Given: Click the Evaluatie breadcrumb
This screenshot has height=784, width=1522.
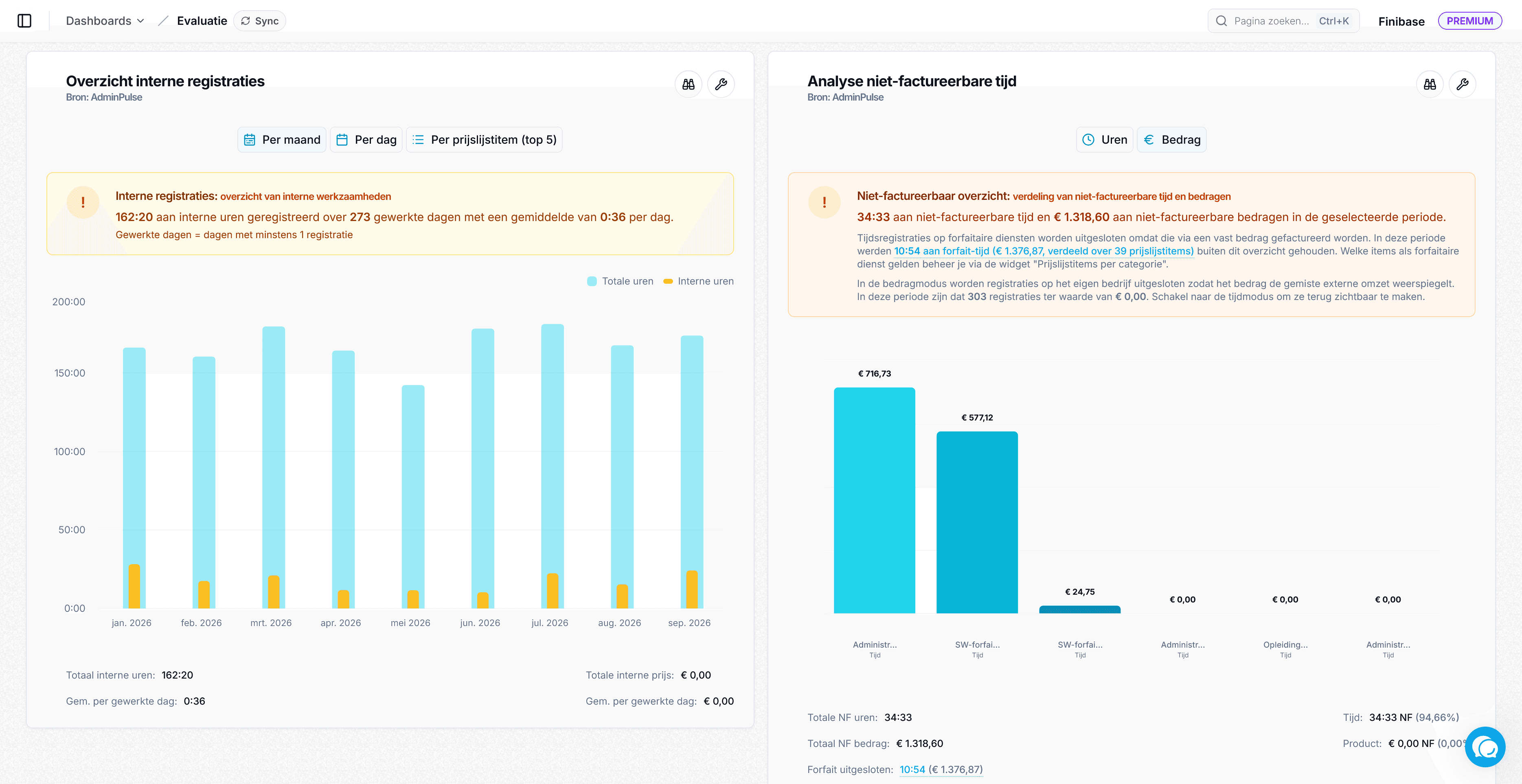Looking at the screenshot, I should coord(202,21).
